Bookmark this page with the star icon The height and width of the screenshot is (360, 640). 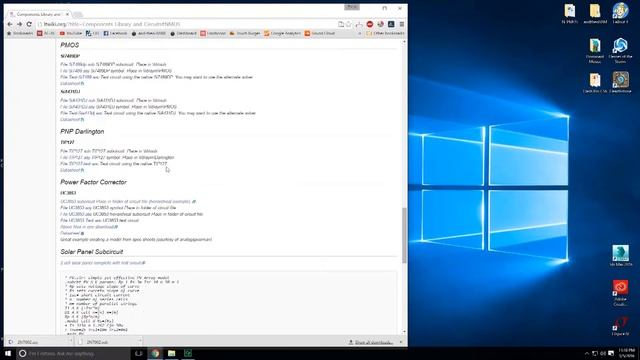click(x=349, y=24)
